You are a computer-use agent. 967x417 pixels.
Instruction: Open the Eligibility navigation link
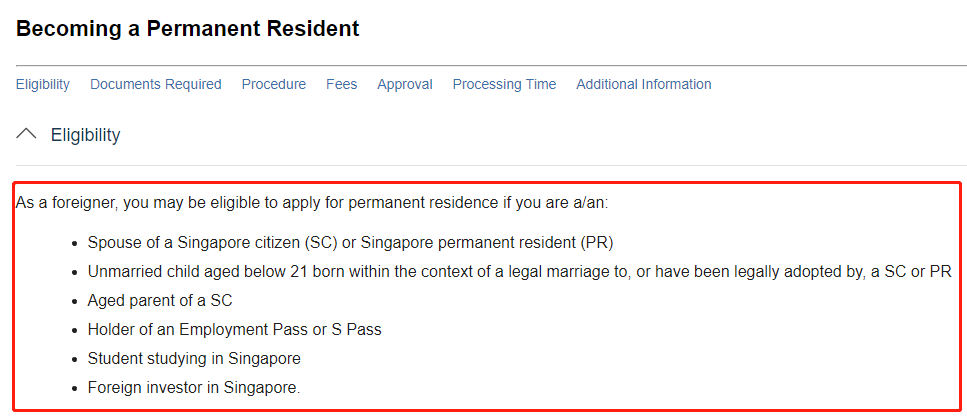(43, 84)
